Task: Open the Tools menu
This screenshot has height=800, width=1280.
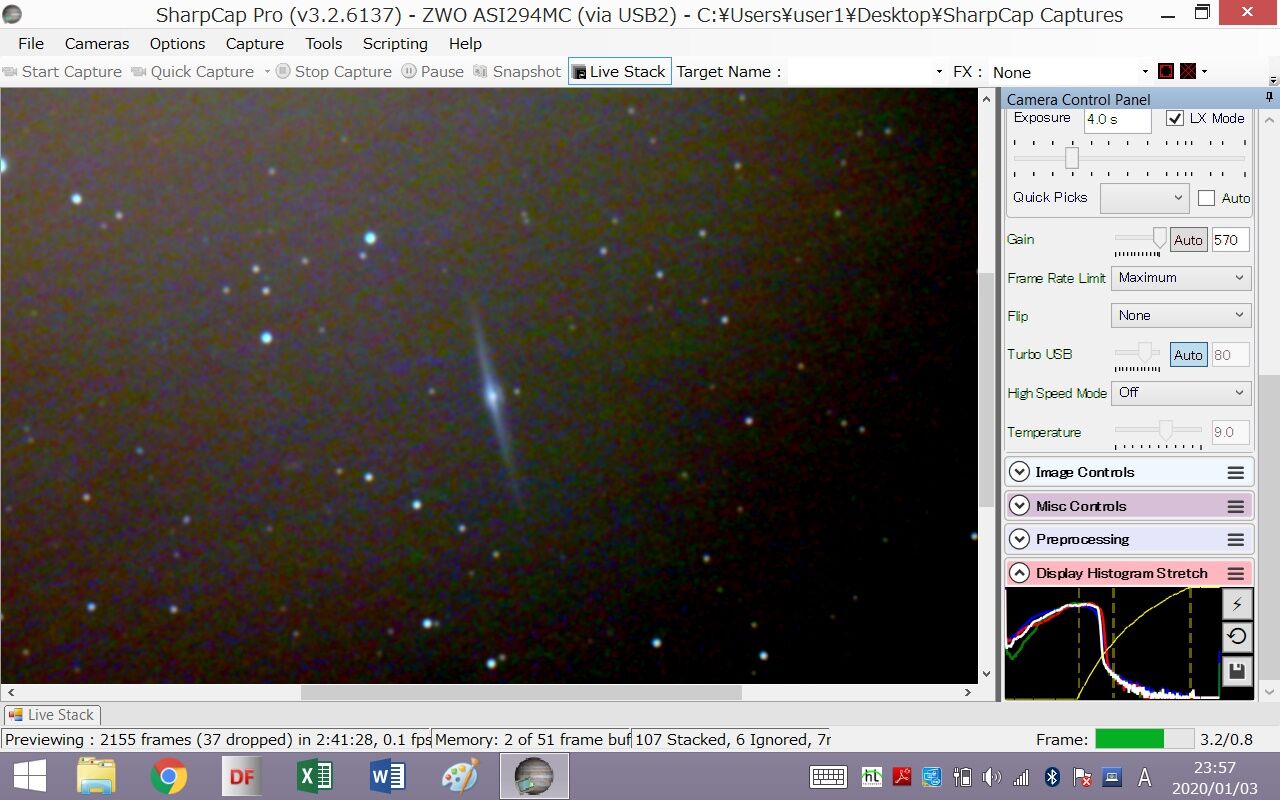Action: [323, 44]
